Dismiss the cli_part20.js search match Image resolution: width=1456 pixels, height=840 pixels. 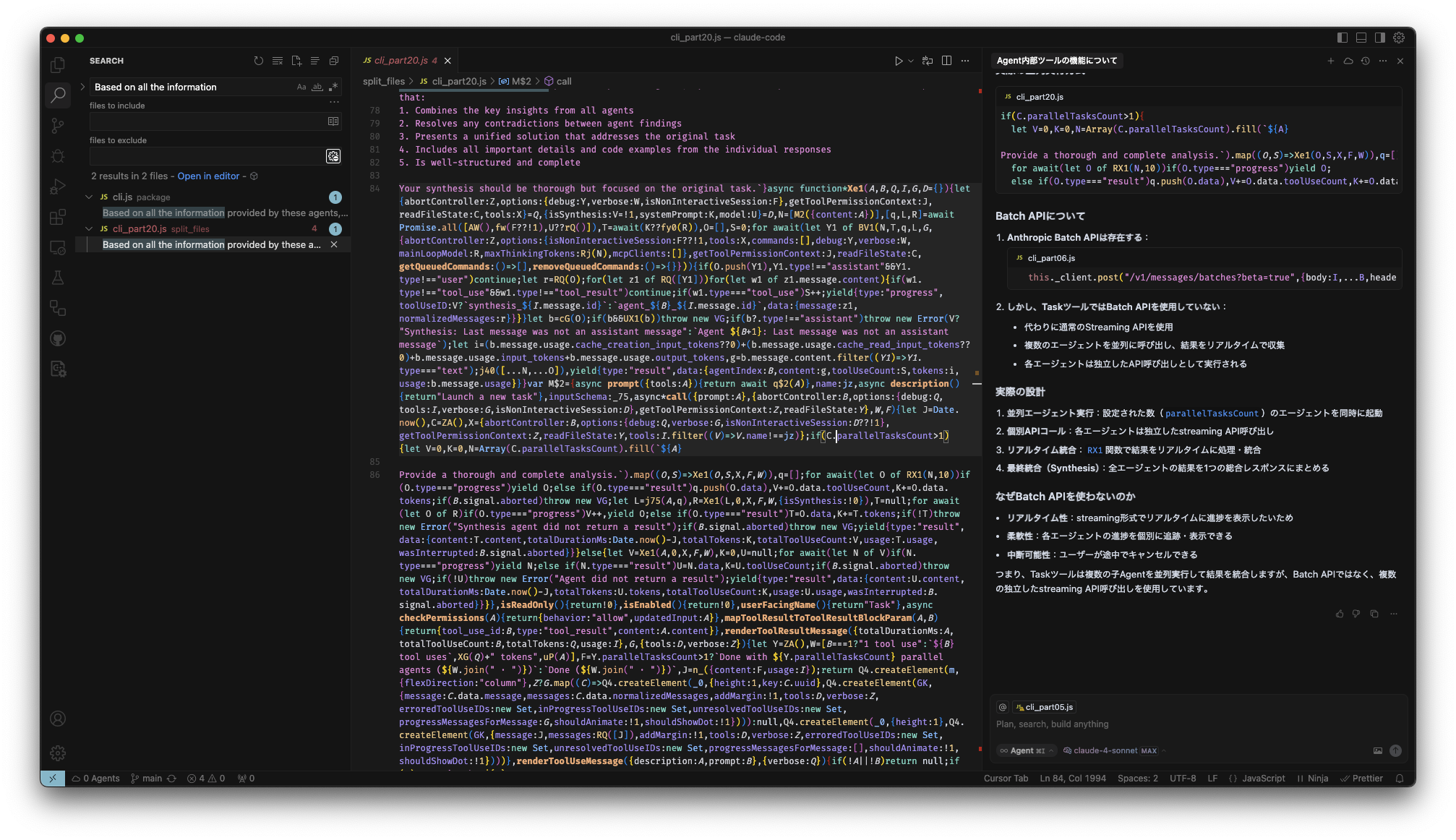pyautogui.click(x=334, y=244)
